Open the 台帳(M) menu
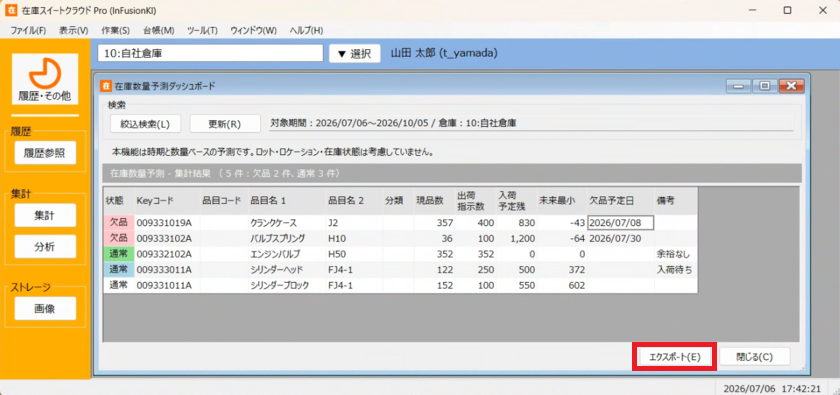840x395 pixels. click(x=159, y=31)
